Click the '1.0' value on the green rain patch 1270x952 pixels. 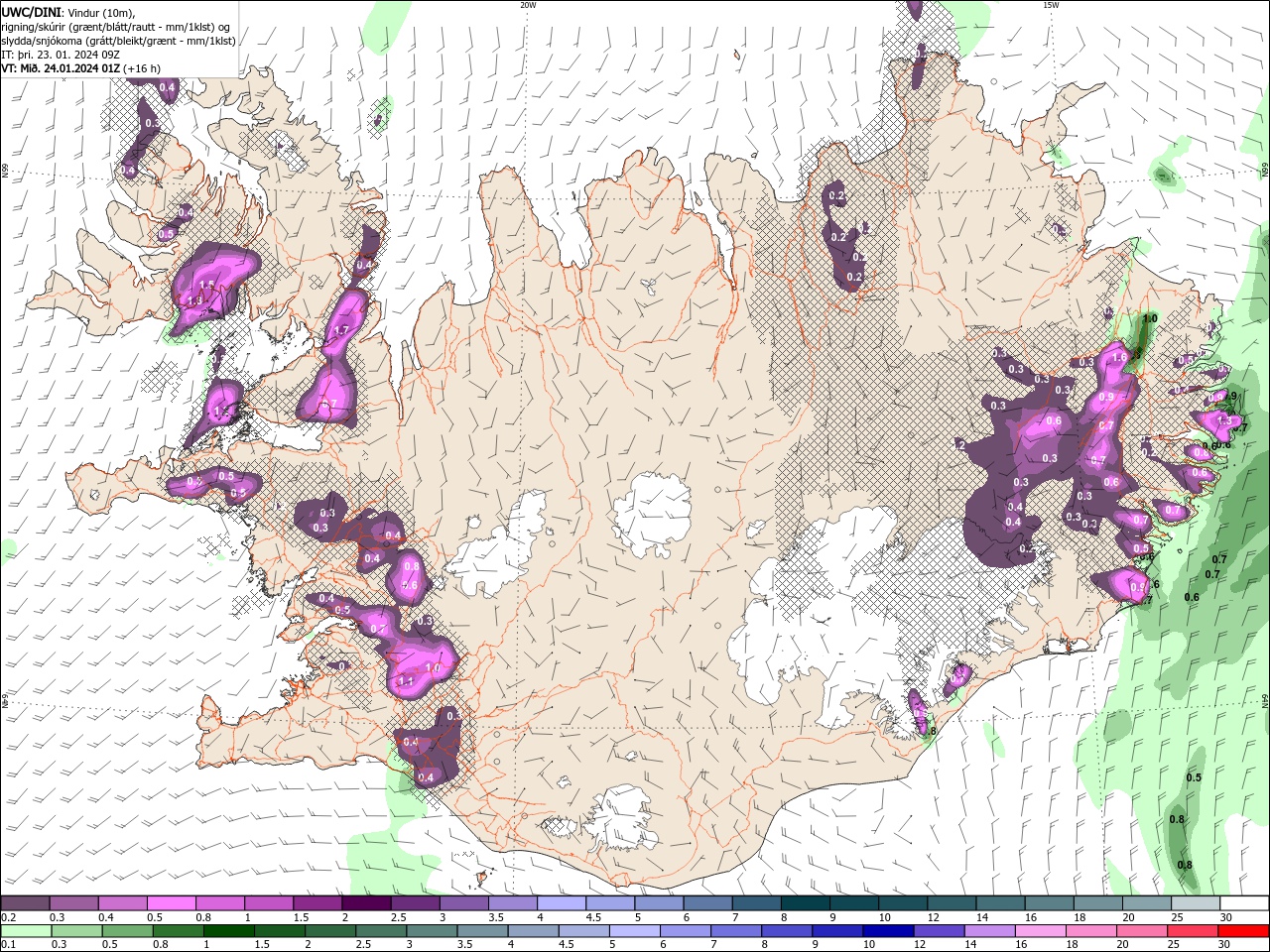pyautogui.click(x=1150, y=318)
